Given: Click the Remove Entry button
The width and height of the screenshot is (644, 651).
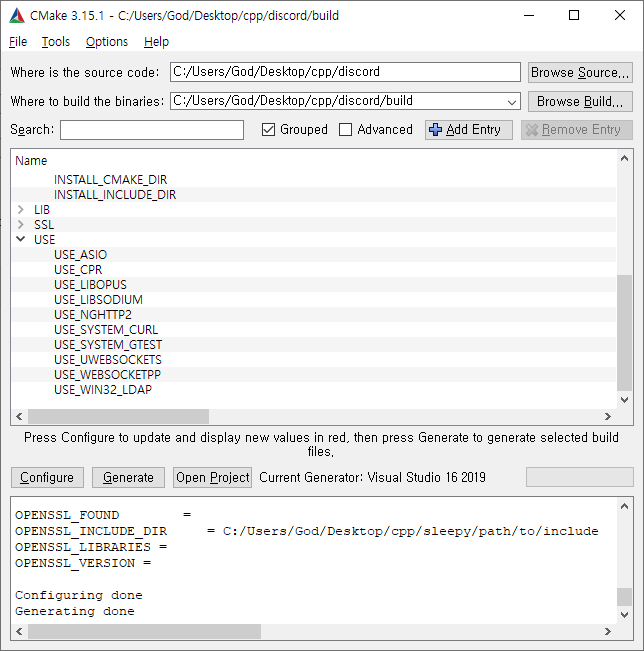Looking at the screenshot, I should 577,130.
